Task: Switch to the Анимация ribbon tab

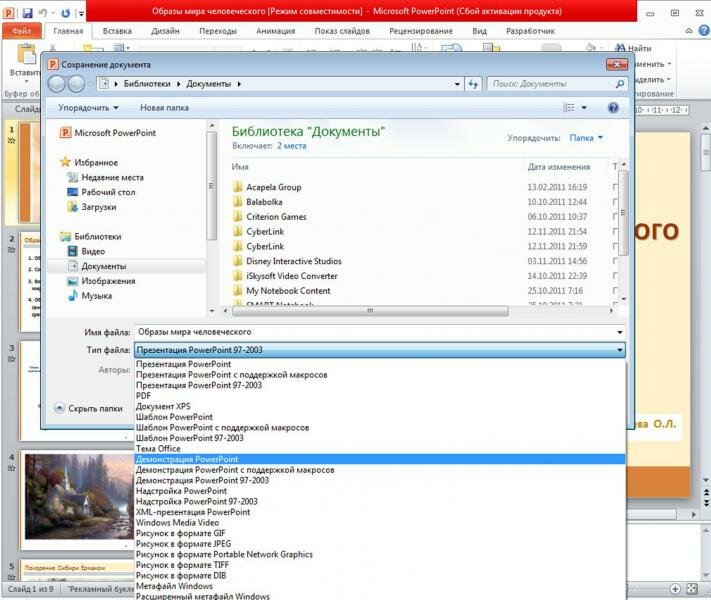Action: (275, 31)
